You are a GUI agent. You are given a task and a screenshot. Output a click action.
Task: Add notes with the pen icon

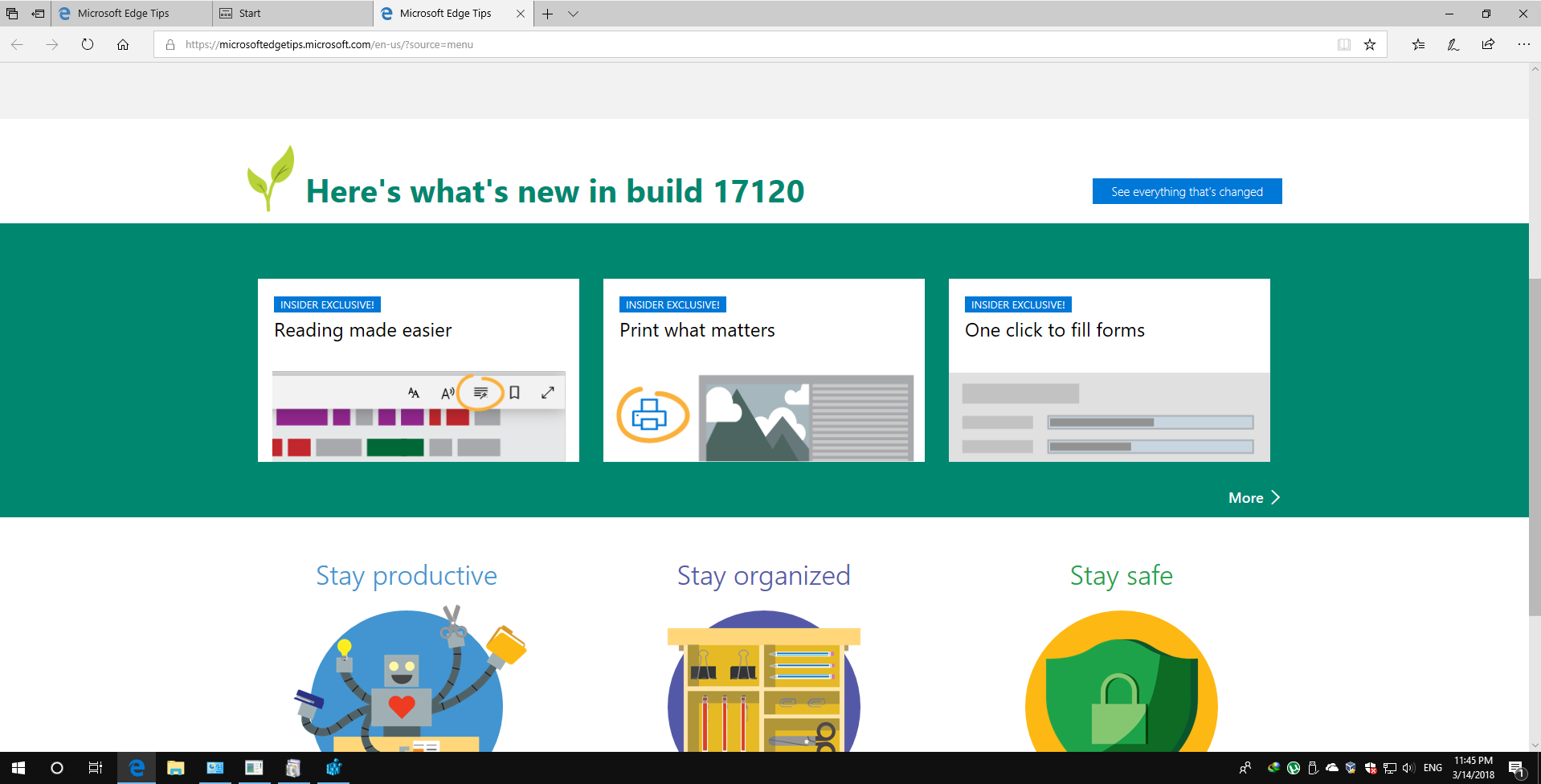click(x=1453, y=44)
